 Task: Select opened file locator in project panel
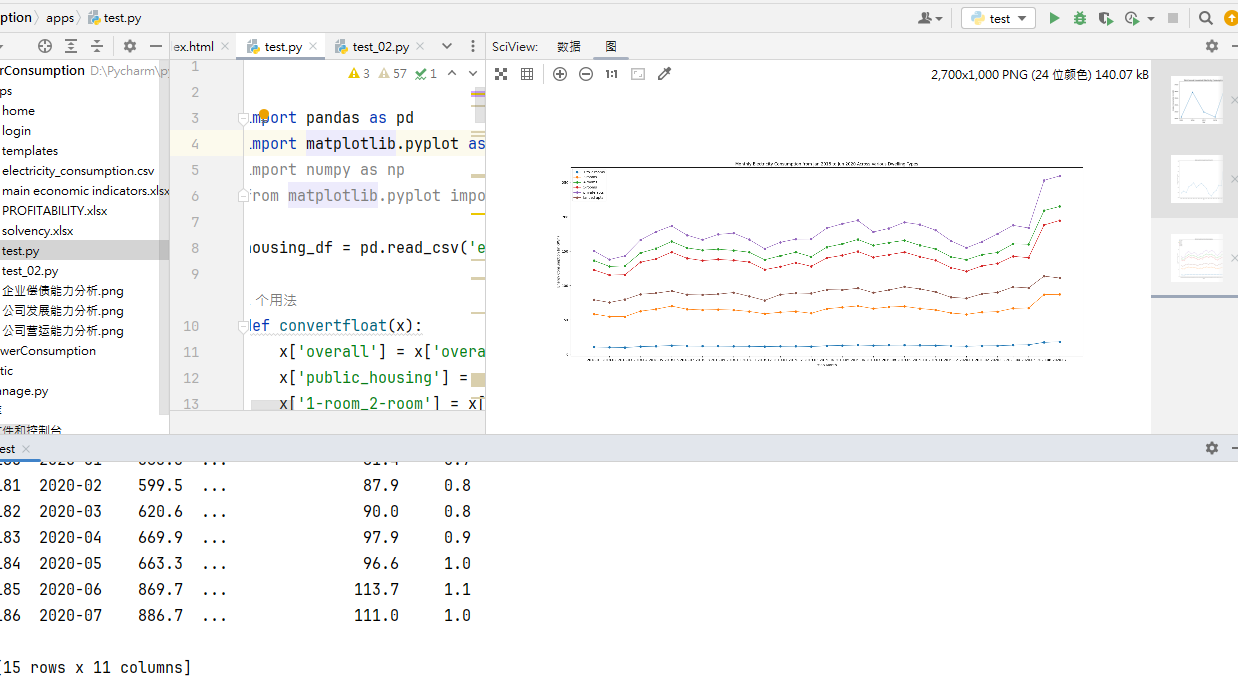pyautogui.click(x=45, y=46)
